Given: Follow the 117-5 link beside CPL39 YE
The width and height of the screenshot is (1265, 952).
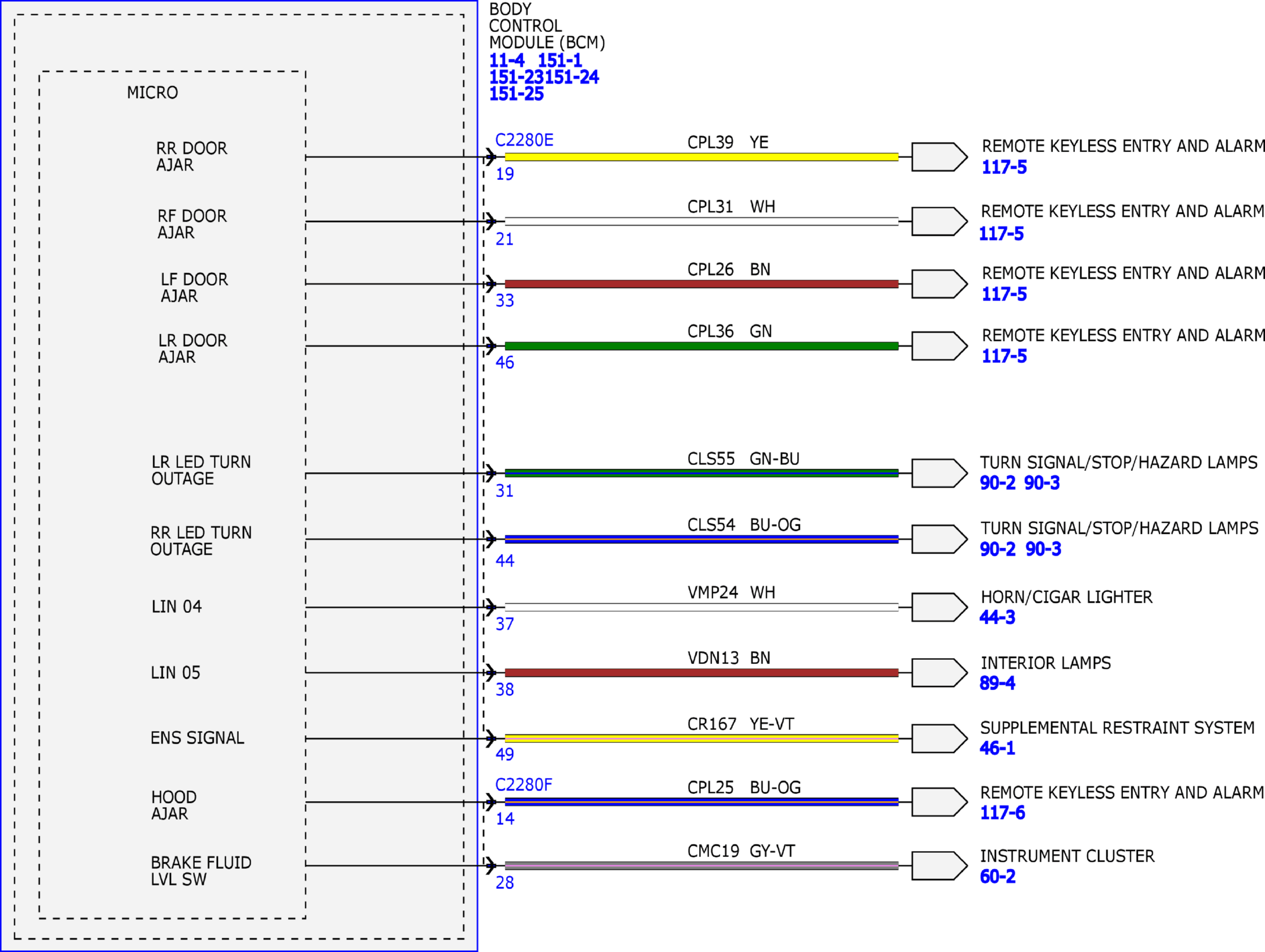Looking at the screenshot, I should tap(1004, 167).
